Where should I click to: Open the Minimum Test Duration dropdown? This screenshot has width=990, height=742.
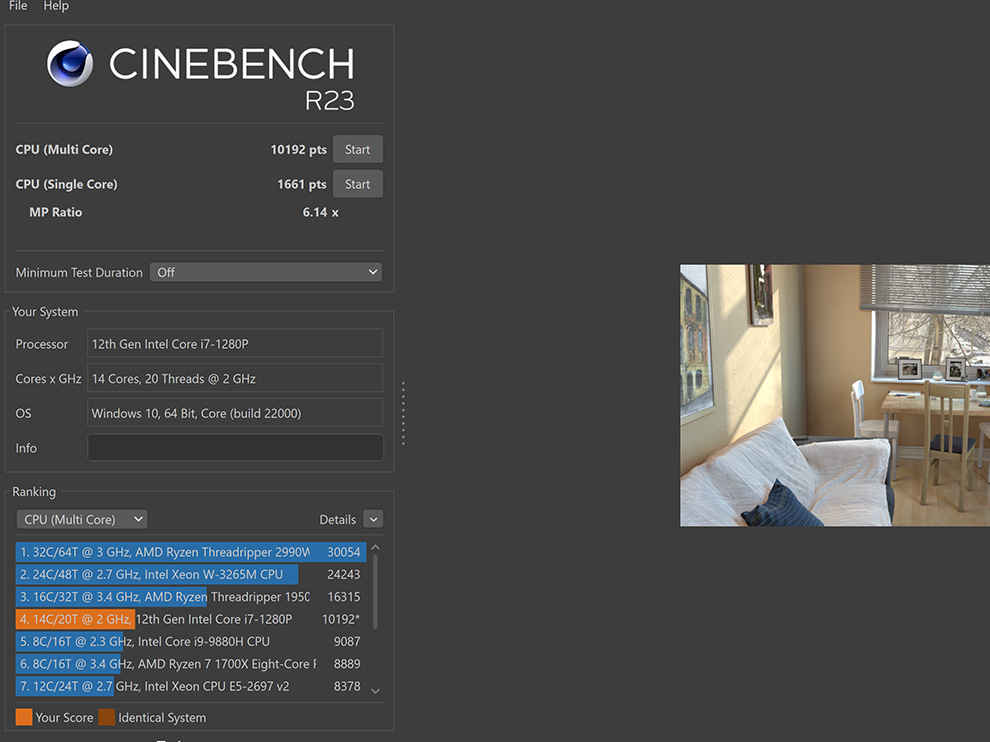[x=266, y=272]
